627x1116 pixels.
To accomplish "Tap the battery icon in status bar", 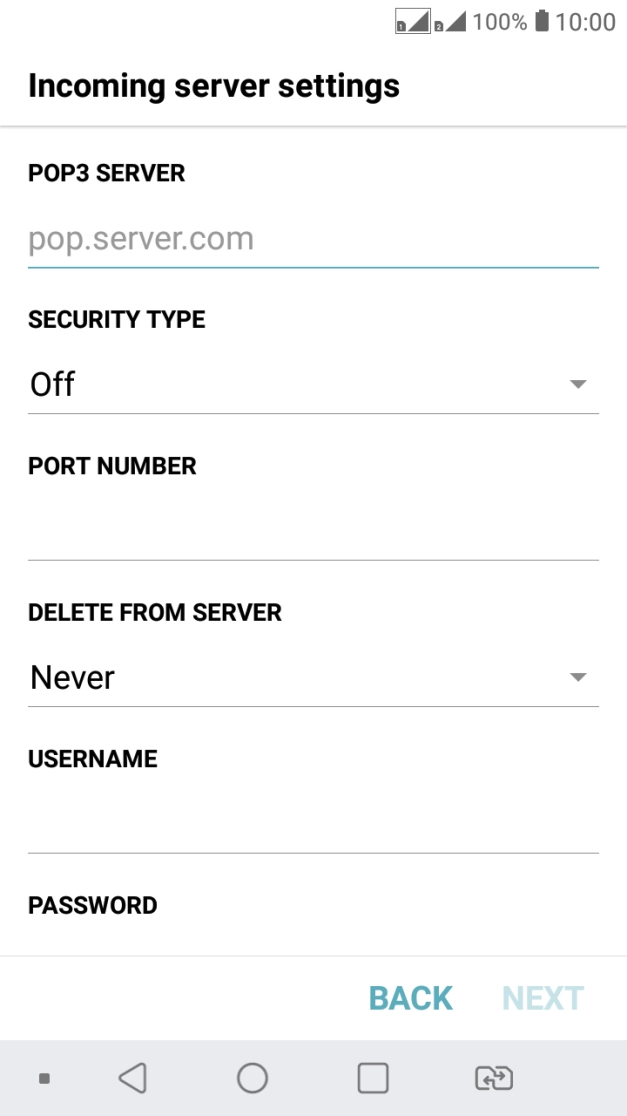I will click(x=542, y=21).
